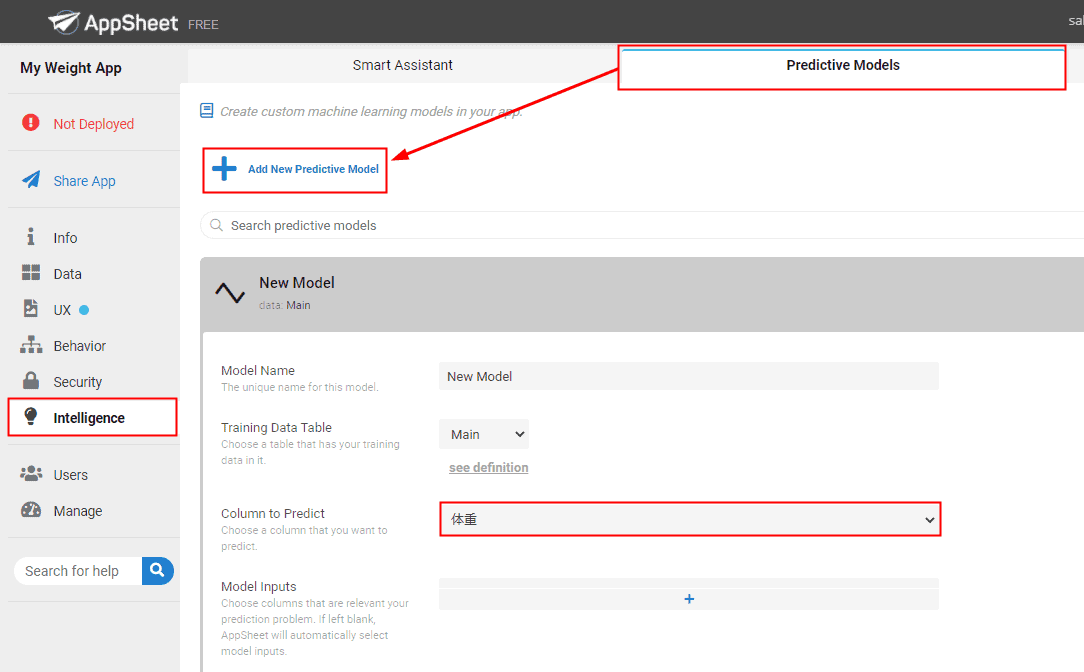Viewport: 1084px width, 672px height.
Task: Click the Column to Predict label
Action: (x=272, y=513)
